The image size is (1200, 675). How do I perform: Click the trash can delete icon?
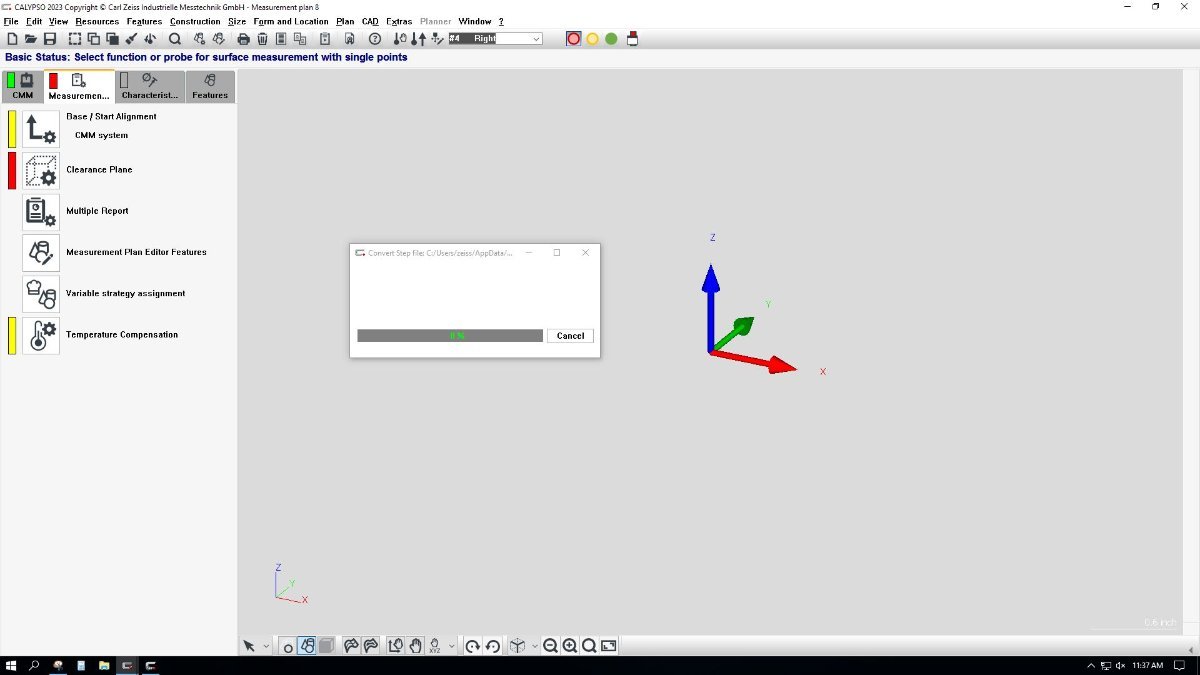tap(262, 39)
